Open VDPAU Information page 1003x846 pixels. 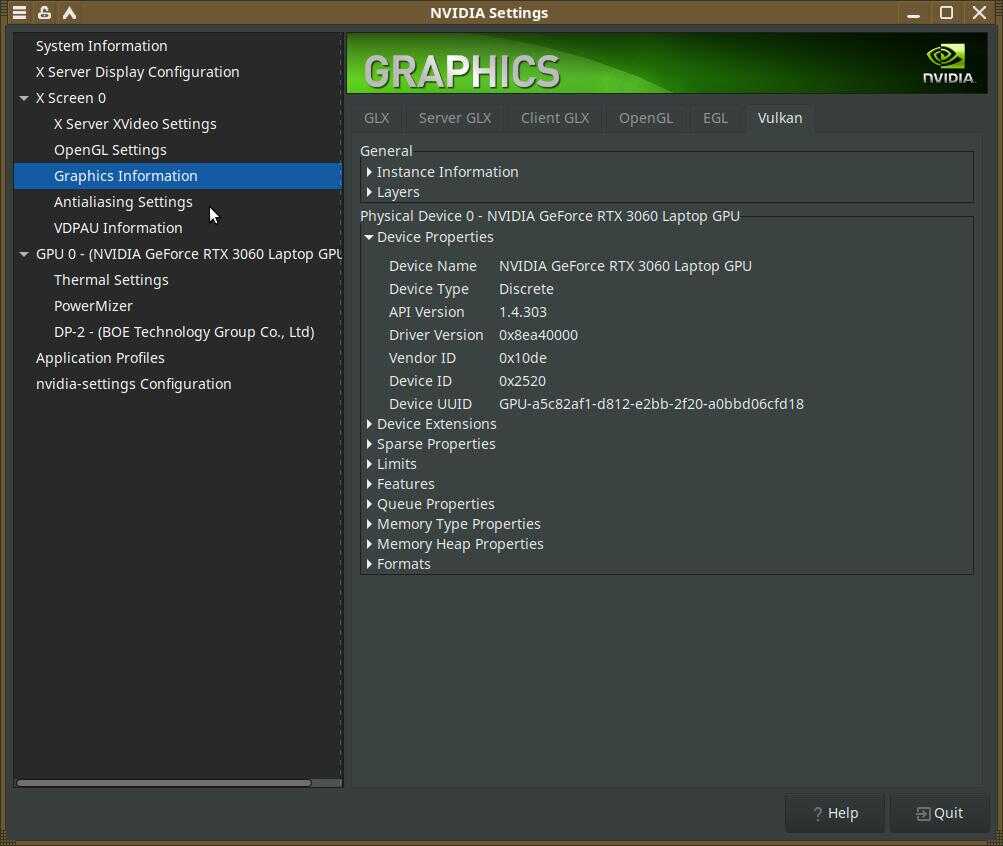tap(118, 228)
